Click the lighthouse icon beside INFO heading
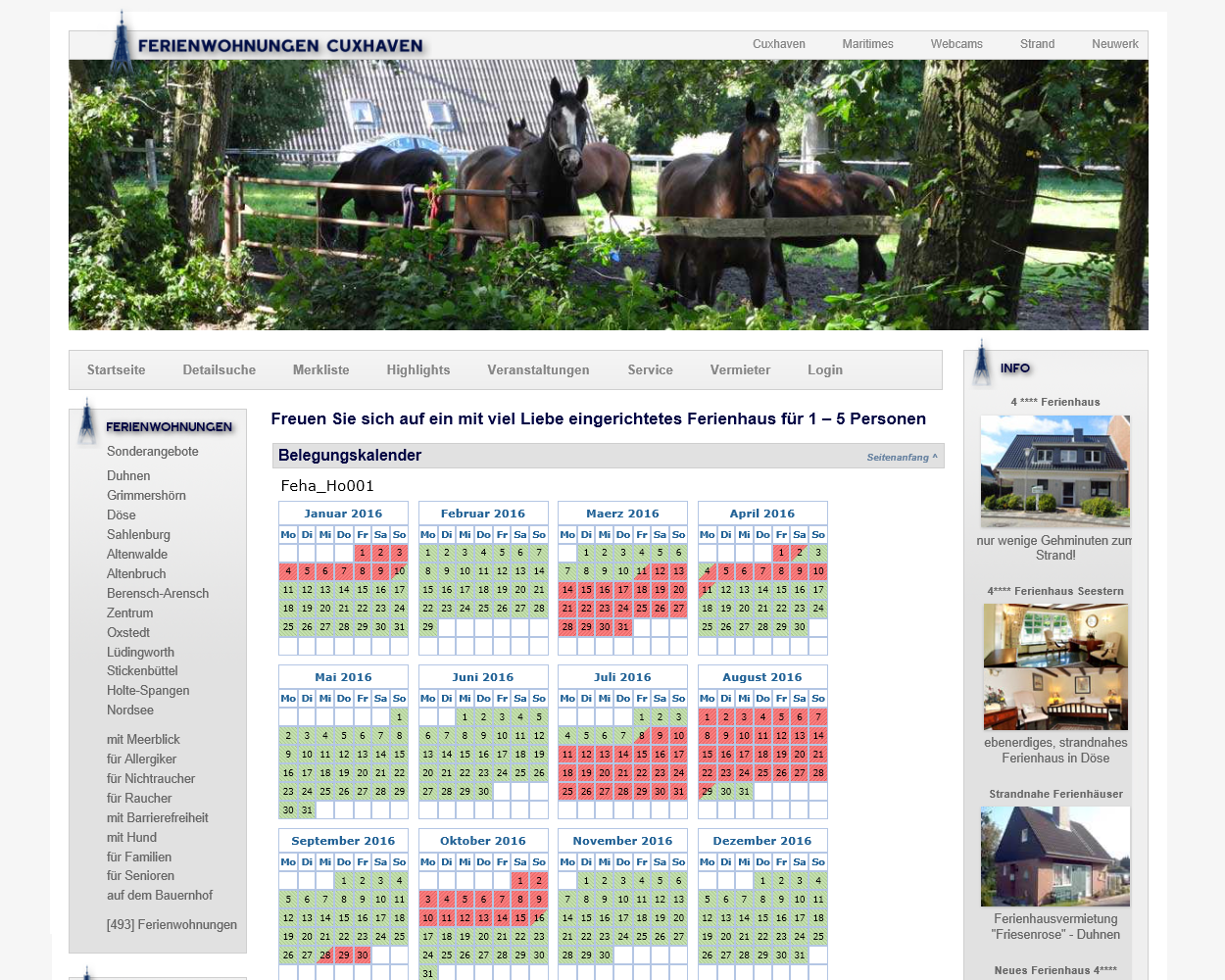1225x980 pixels. pos(982,365)
